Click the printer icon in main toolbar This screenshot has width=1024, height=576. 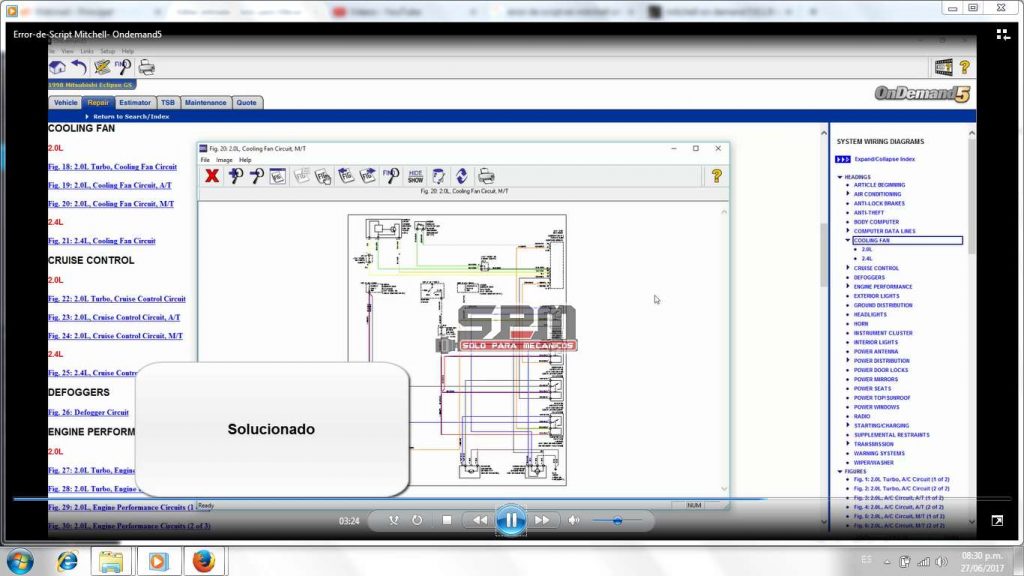pyautogui.click(x=146, y=67)
